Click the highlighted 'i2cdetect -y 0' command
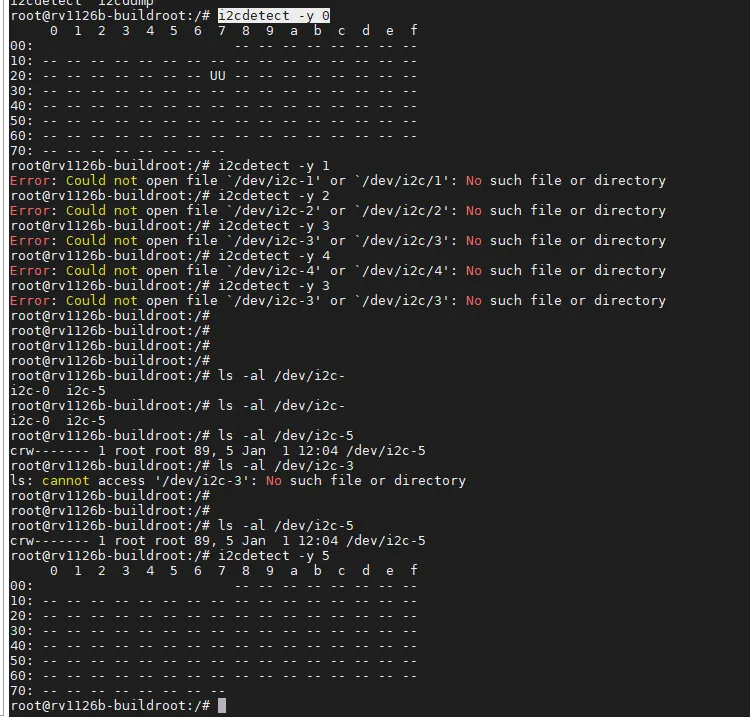750x720 pixels. click(274, 16)
